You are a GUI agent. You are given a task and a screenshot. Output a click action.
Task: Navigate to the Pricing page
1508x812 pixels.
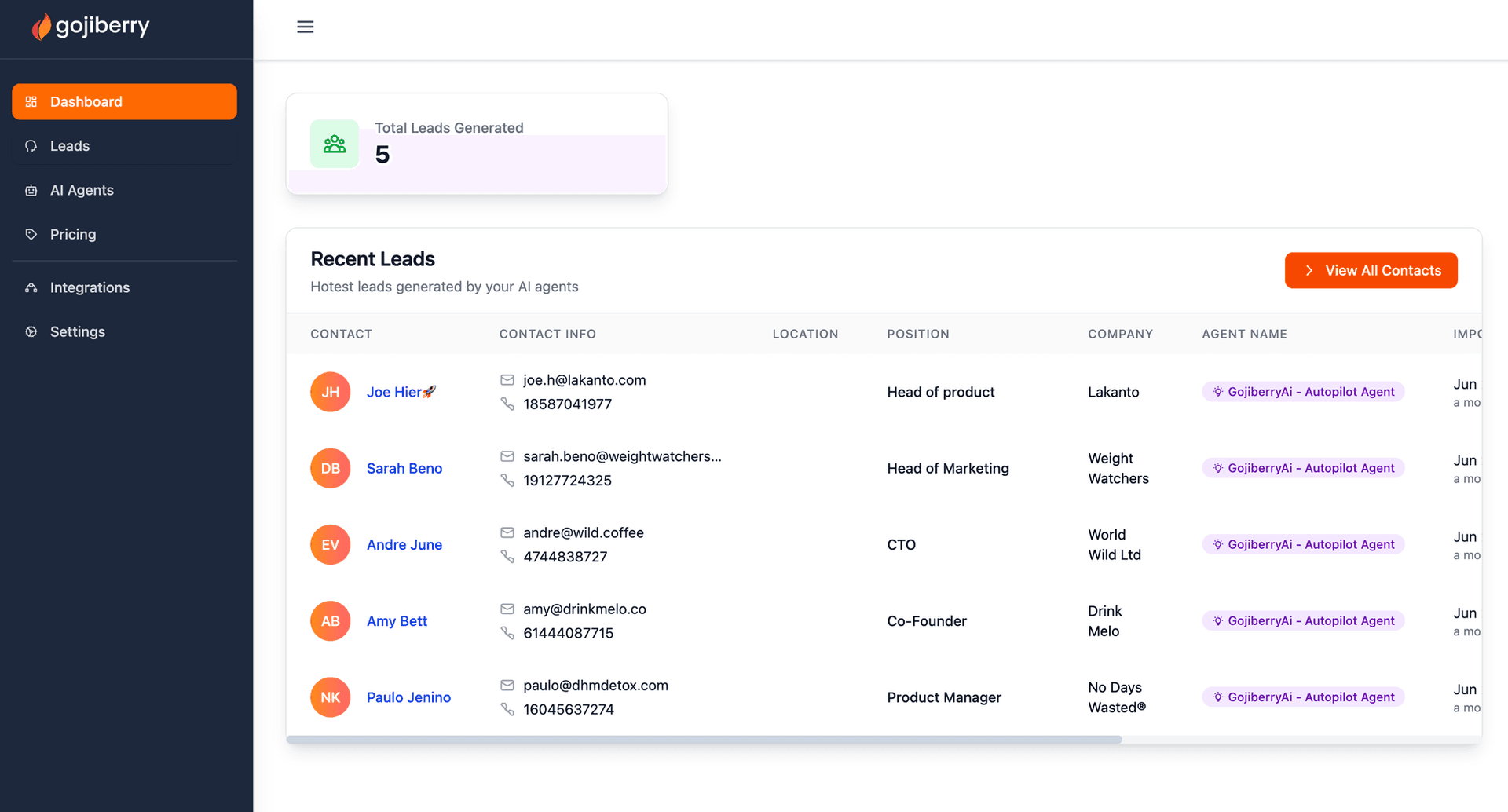click(x=124, y=234)
